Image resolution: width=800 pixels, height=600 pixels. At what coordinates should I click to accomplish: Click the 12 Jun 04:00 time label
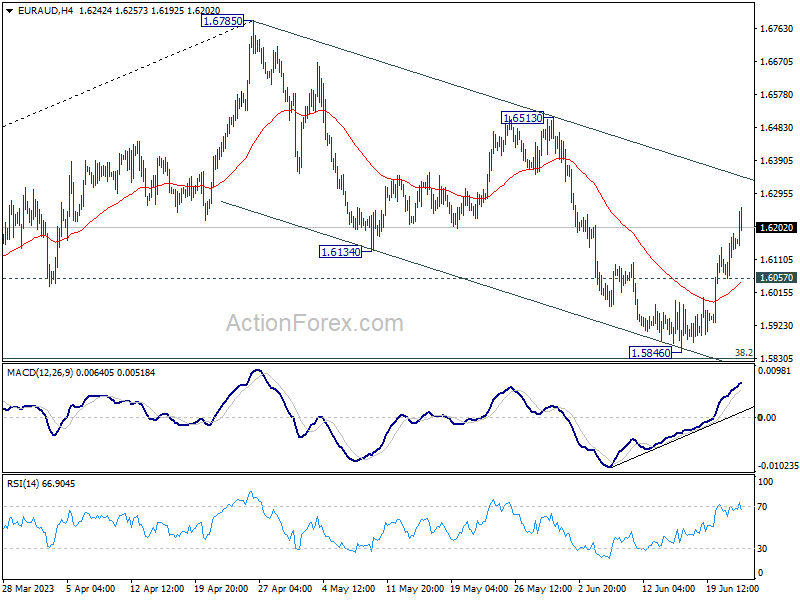click(x=668, y=588)
